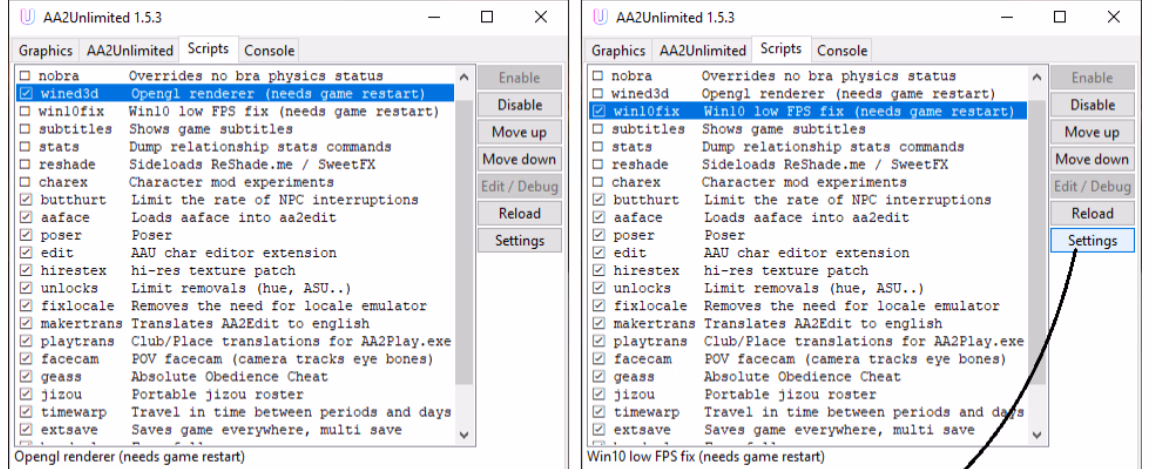Select Scripts tab in right window

pos(781,48)
